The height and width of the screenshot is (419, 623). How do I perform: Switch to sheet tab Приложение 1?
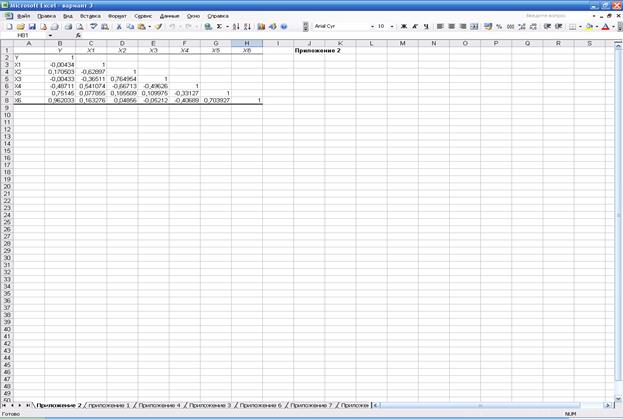(x=109, y=405)
